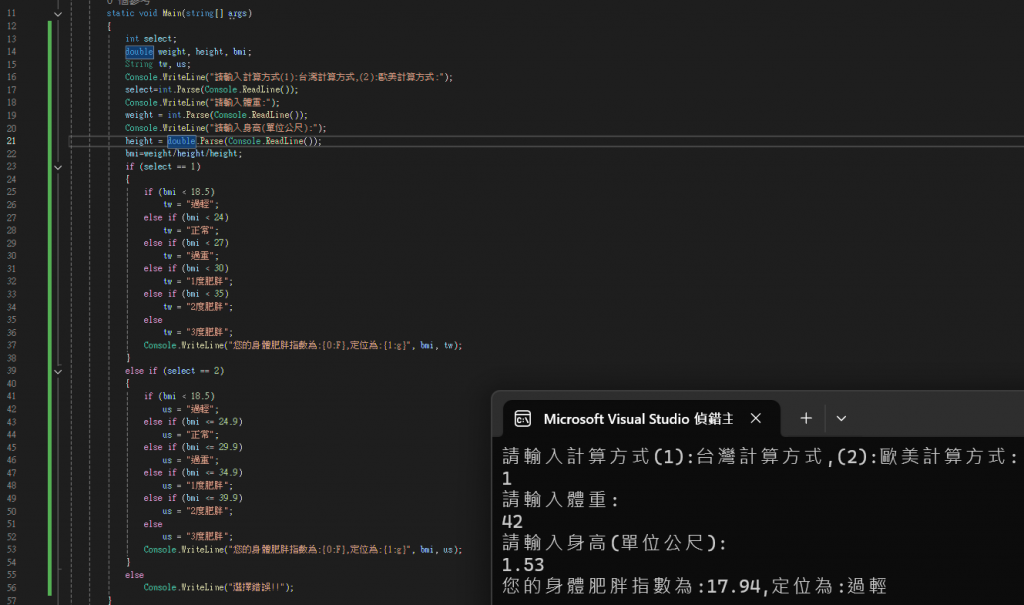Click console prompt 請輸入體重:

560,500
